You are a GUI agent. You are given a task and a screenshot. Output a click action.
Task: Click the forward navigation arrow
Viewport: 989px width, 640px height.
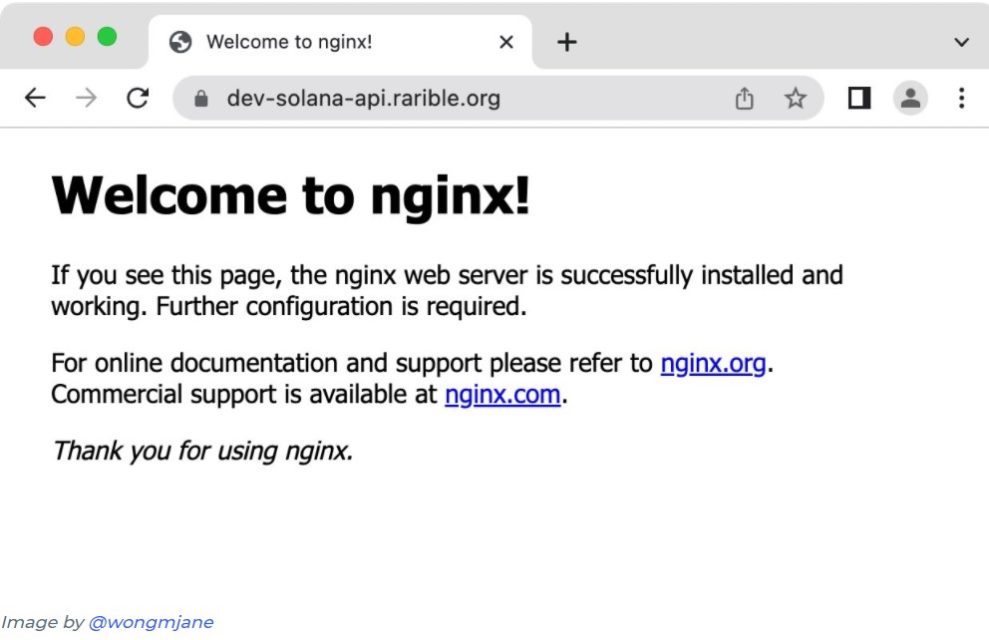86,98
